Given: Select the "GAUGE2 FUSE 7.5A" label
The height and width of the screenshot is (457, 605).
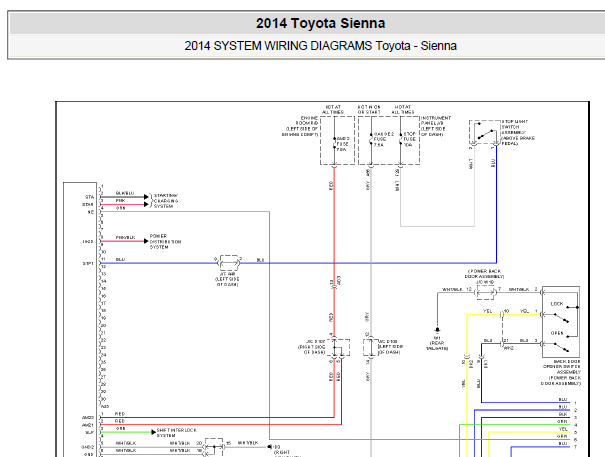Looking at the screenshot, I should coord(384,139).
